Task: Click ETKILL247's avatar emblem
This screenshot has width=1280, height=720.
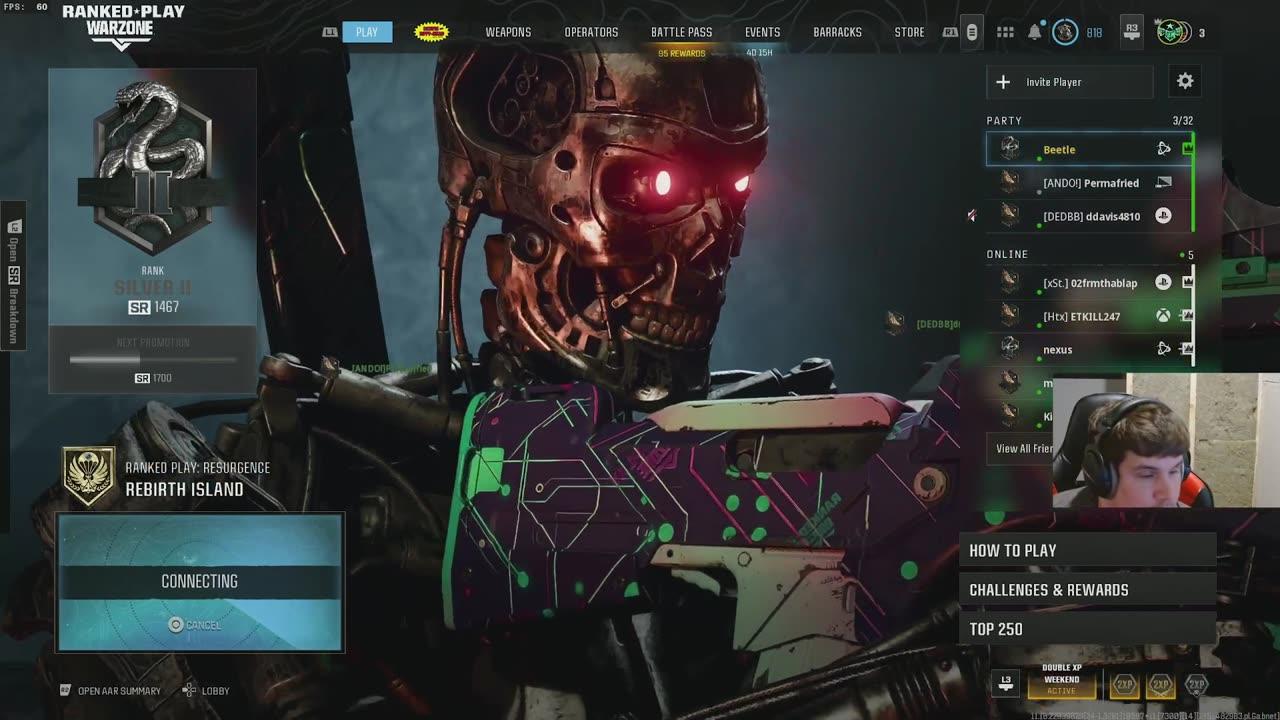Action: tap(1010, 316)
